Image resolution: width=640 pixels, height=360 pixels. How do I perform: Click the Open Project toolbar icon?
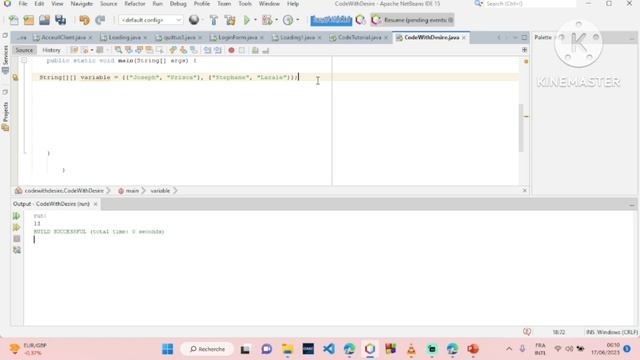click(x=44, y=20)
